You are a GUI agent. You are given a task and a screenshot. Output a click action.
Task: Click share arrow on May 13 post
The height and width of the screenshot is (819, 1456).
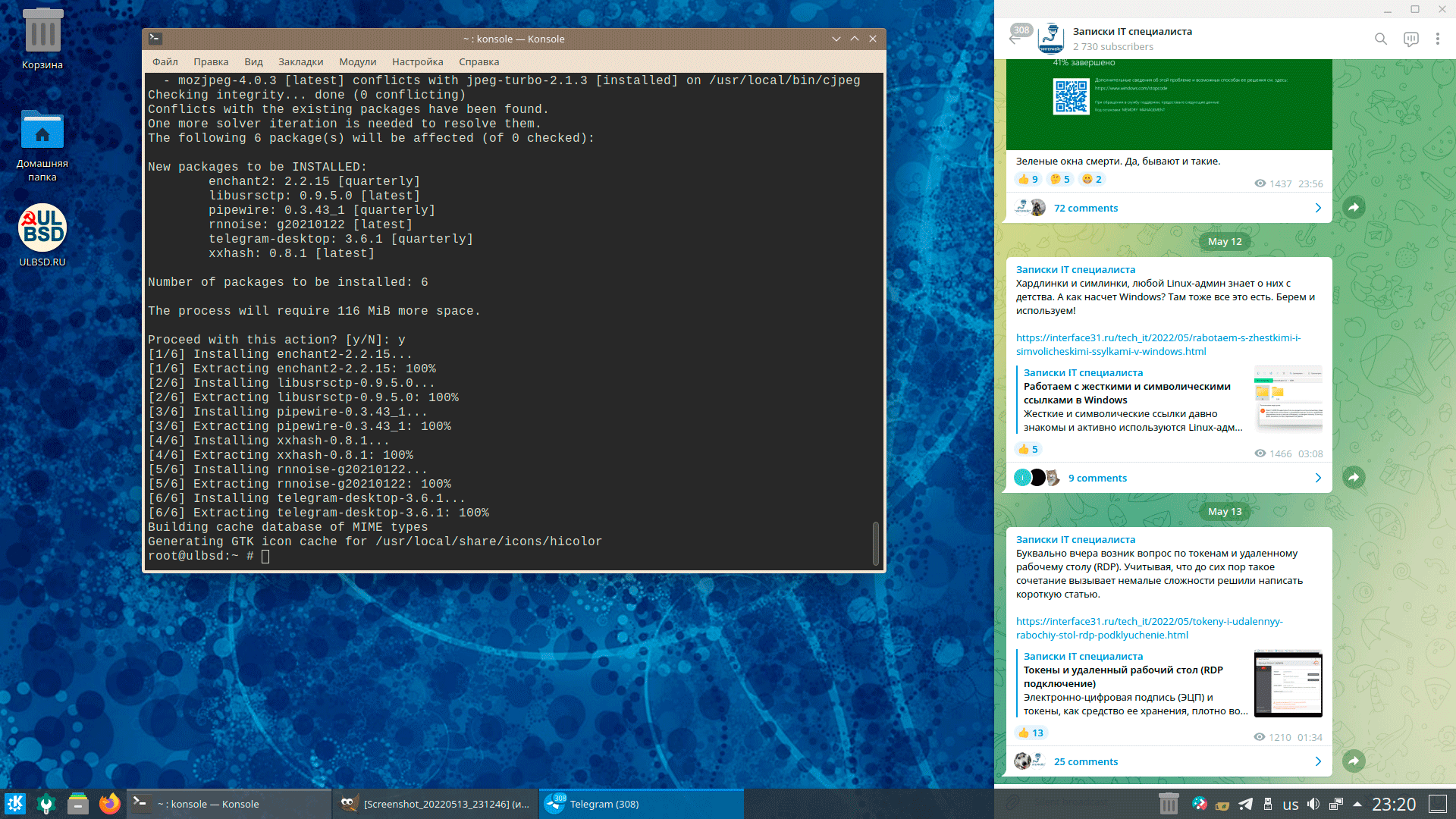click(x=1354, y=761)
